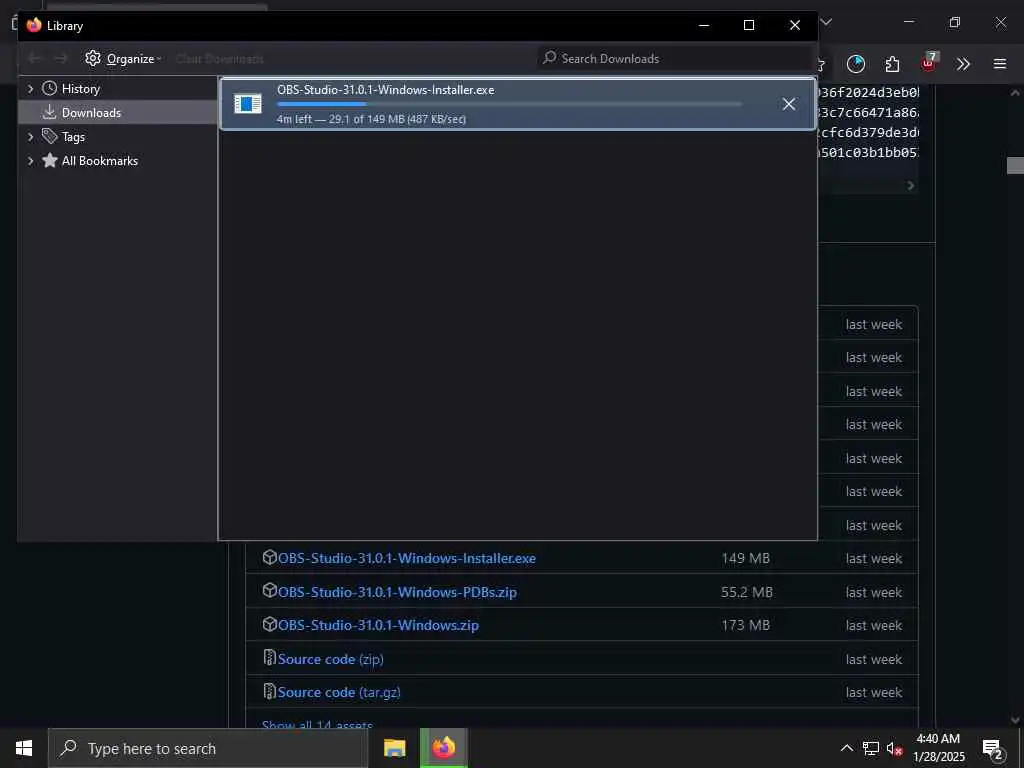Open Source code (tar.gz) link

339,692
